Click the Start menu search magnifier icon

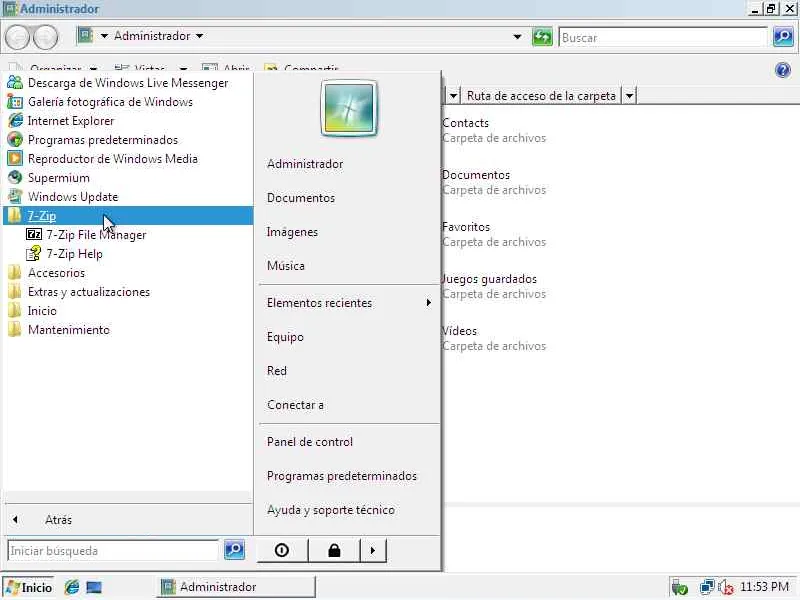[x=234, y=550]
